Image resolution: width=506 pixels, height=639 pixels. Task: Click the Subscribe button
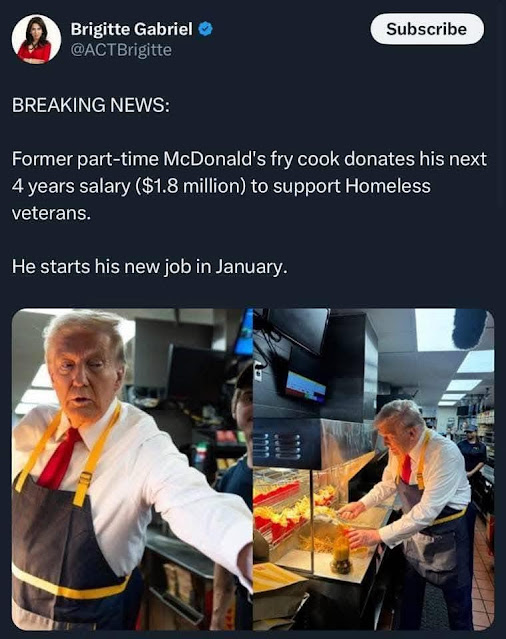point(427,29)
